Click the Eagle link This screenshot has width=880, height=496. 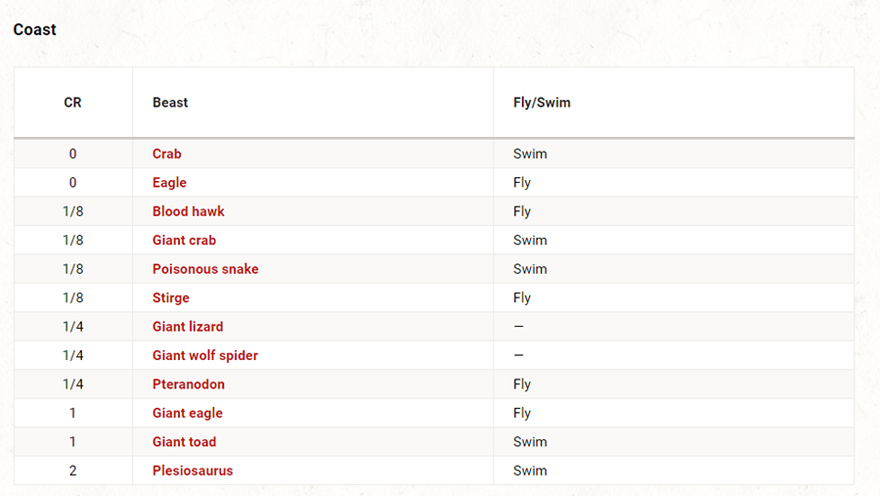click(x=169, y=183)
